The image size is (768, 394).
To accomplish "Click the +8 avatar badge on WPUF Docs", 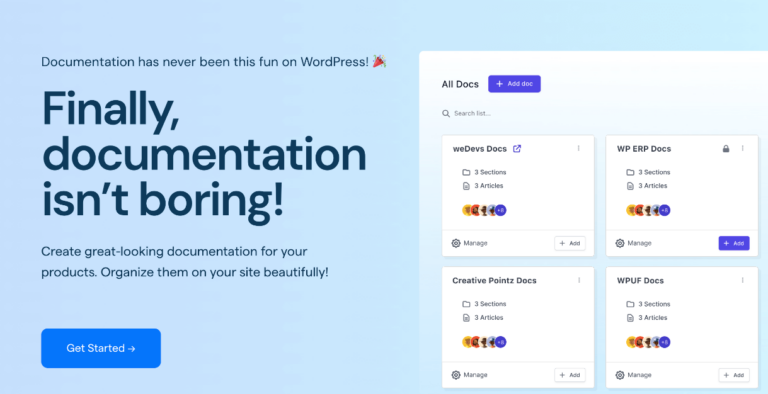I will (x=664, y=342).
